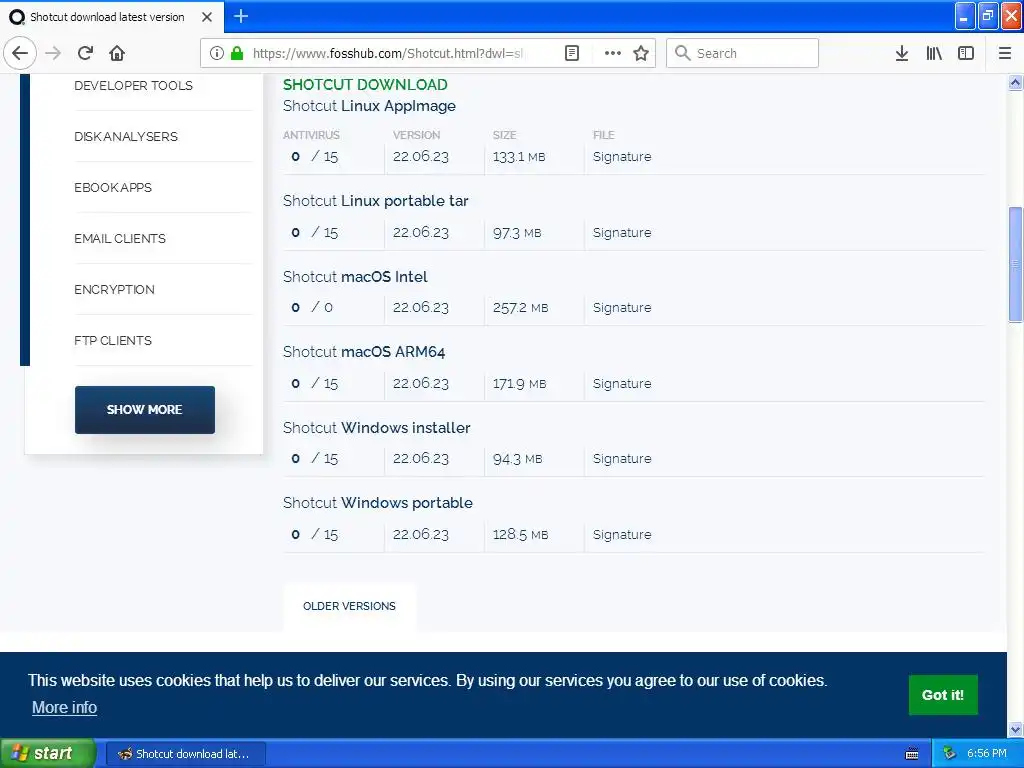Open Signature for macOS ARM64

622,383
